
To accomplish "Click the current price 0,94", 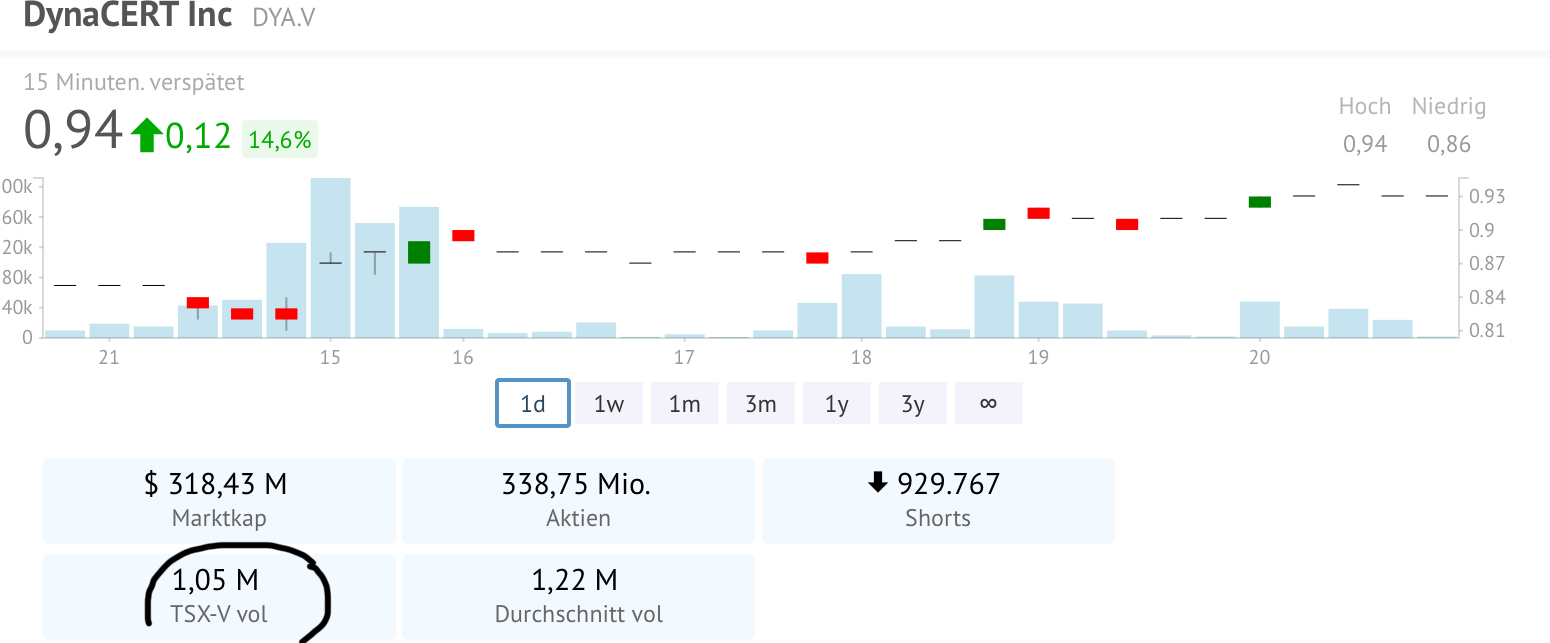I will coord(72,132).
